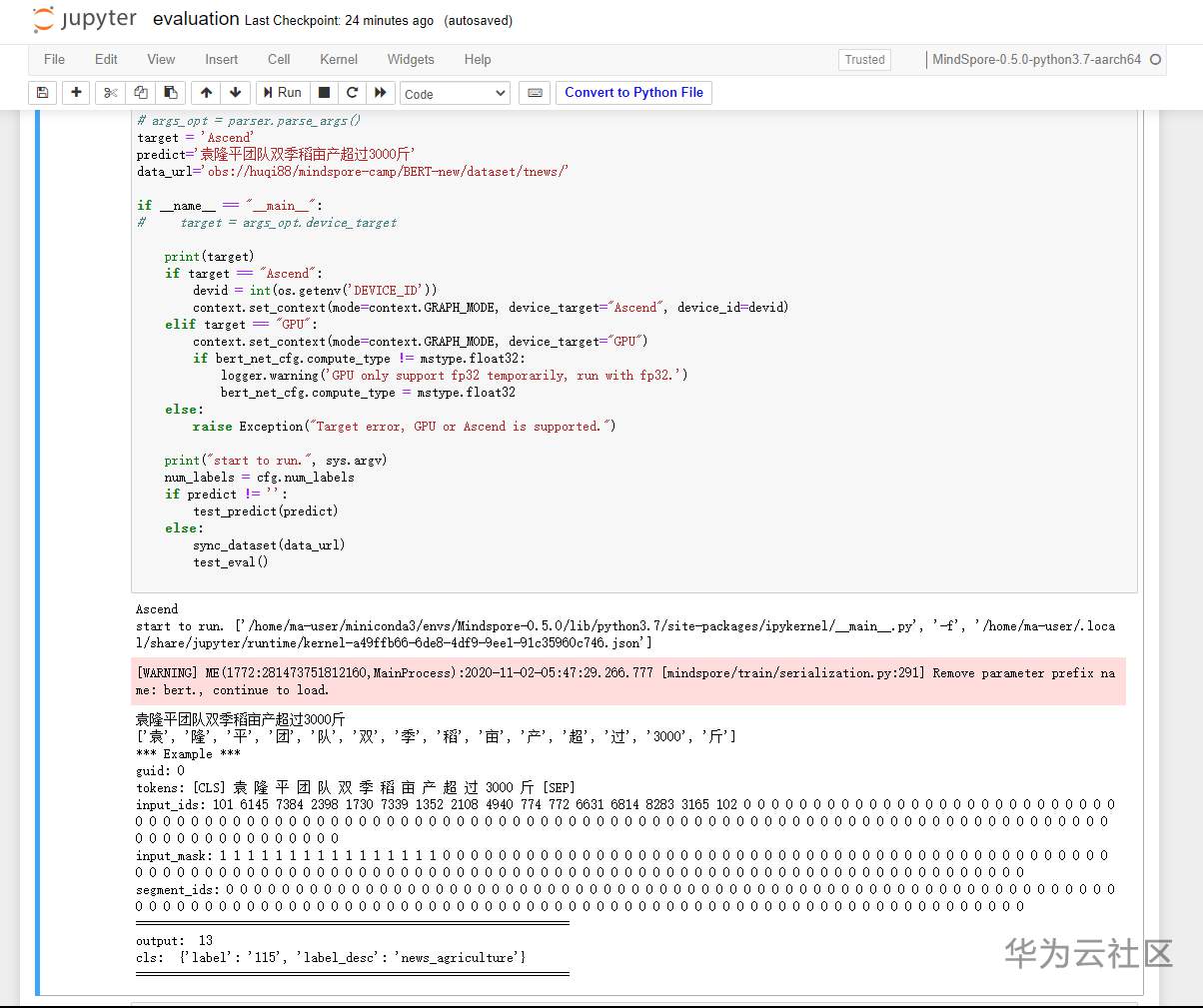Interrupt the kernel with the stop icon

coord(324,92)
